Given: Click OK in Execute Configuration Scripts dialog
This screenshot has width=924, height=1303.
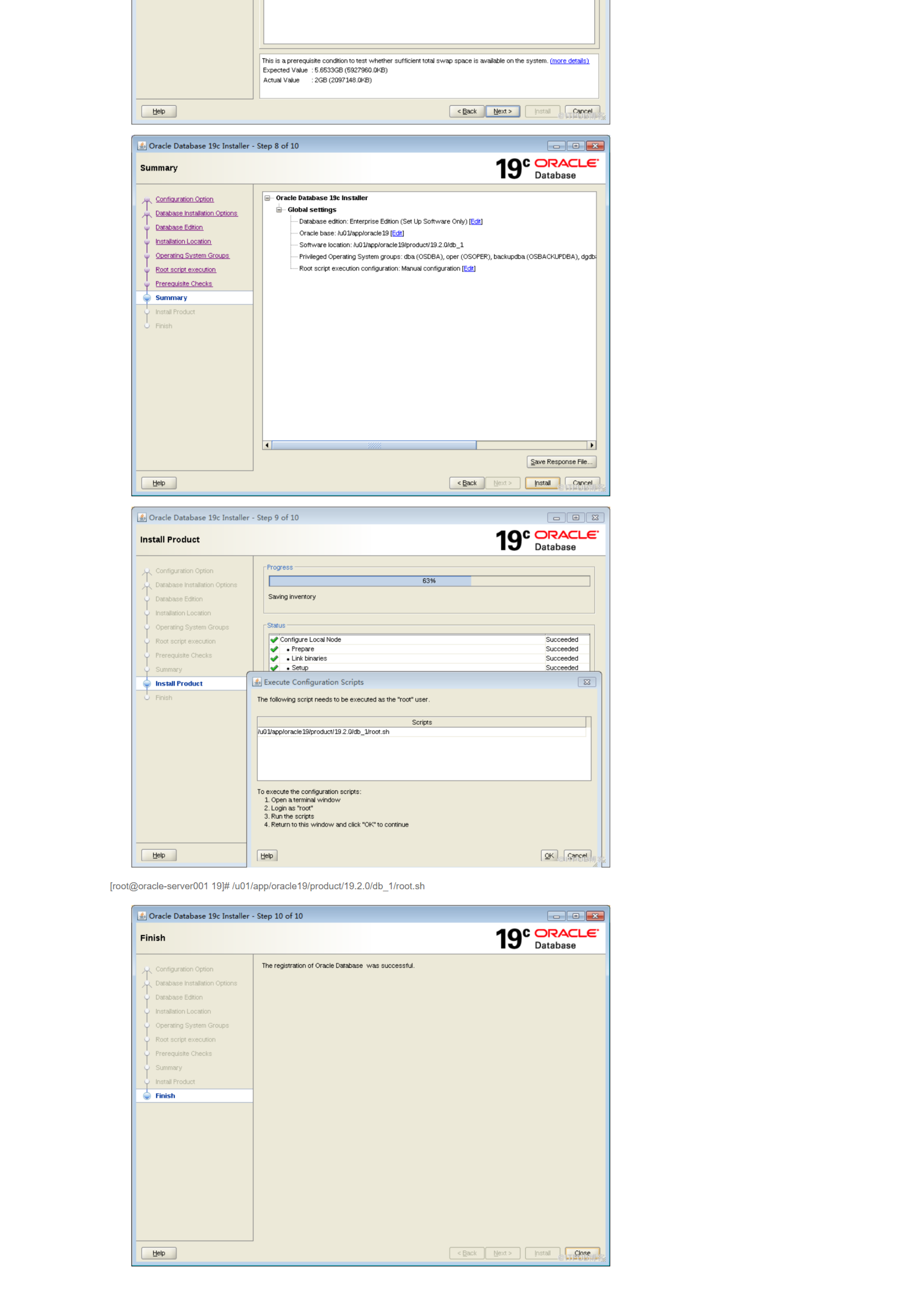Looking at the screenshot, I should (x=548, y=855).
